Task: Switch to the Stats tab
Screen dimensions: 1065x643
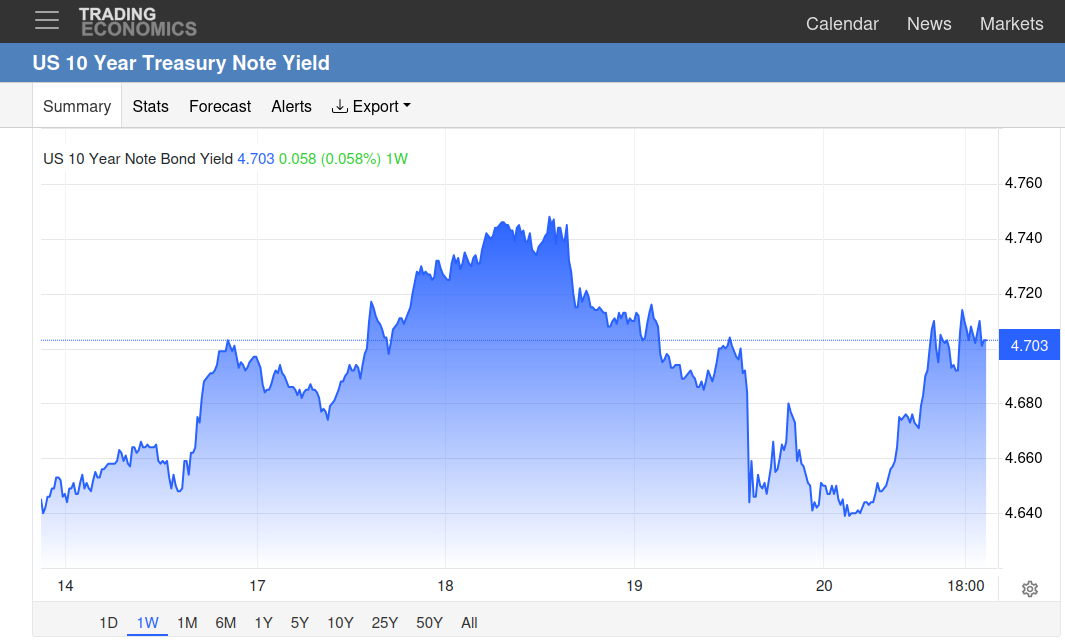Action: (x=150, y=107)
